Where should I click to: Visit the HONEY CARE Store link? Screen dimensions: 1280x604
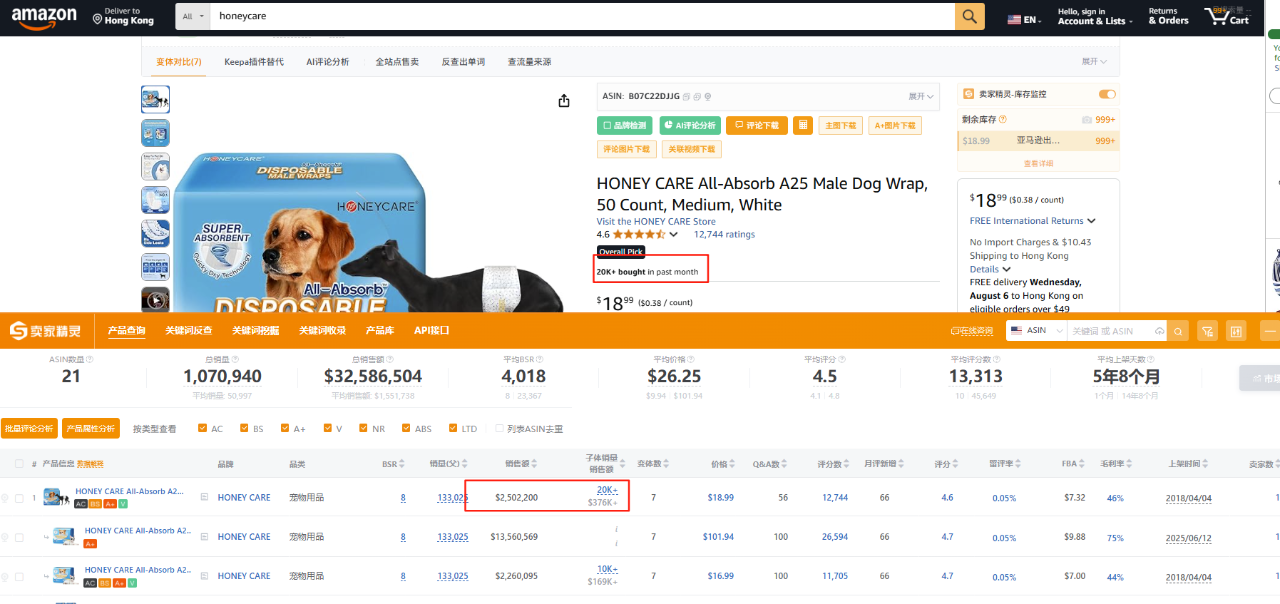click(x=656, y=222)
